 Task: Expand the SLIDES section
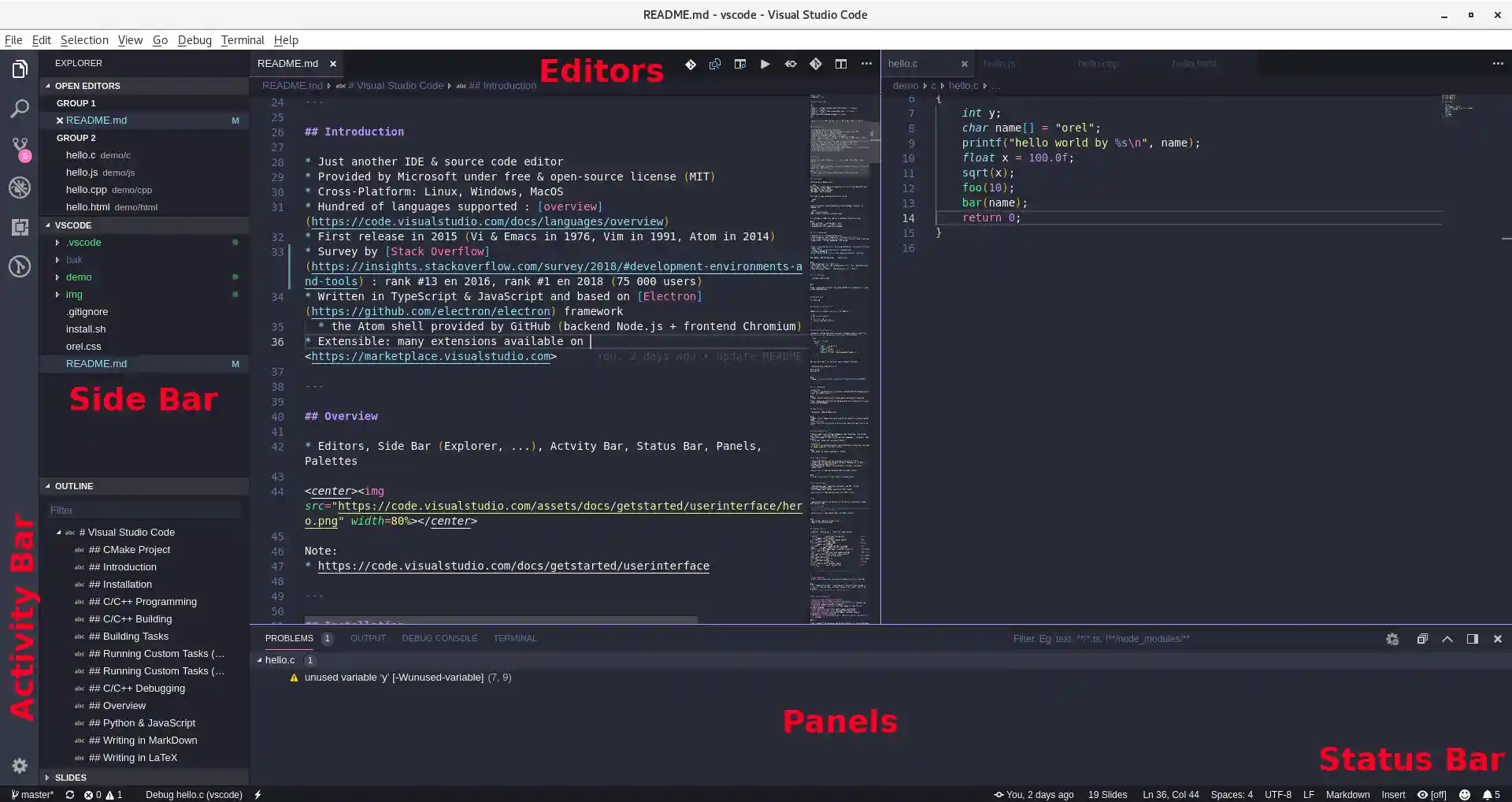coord(71,778)
